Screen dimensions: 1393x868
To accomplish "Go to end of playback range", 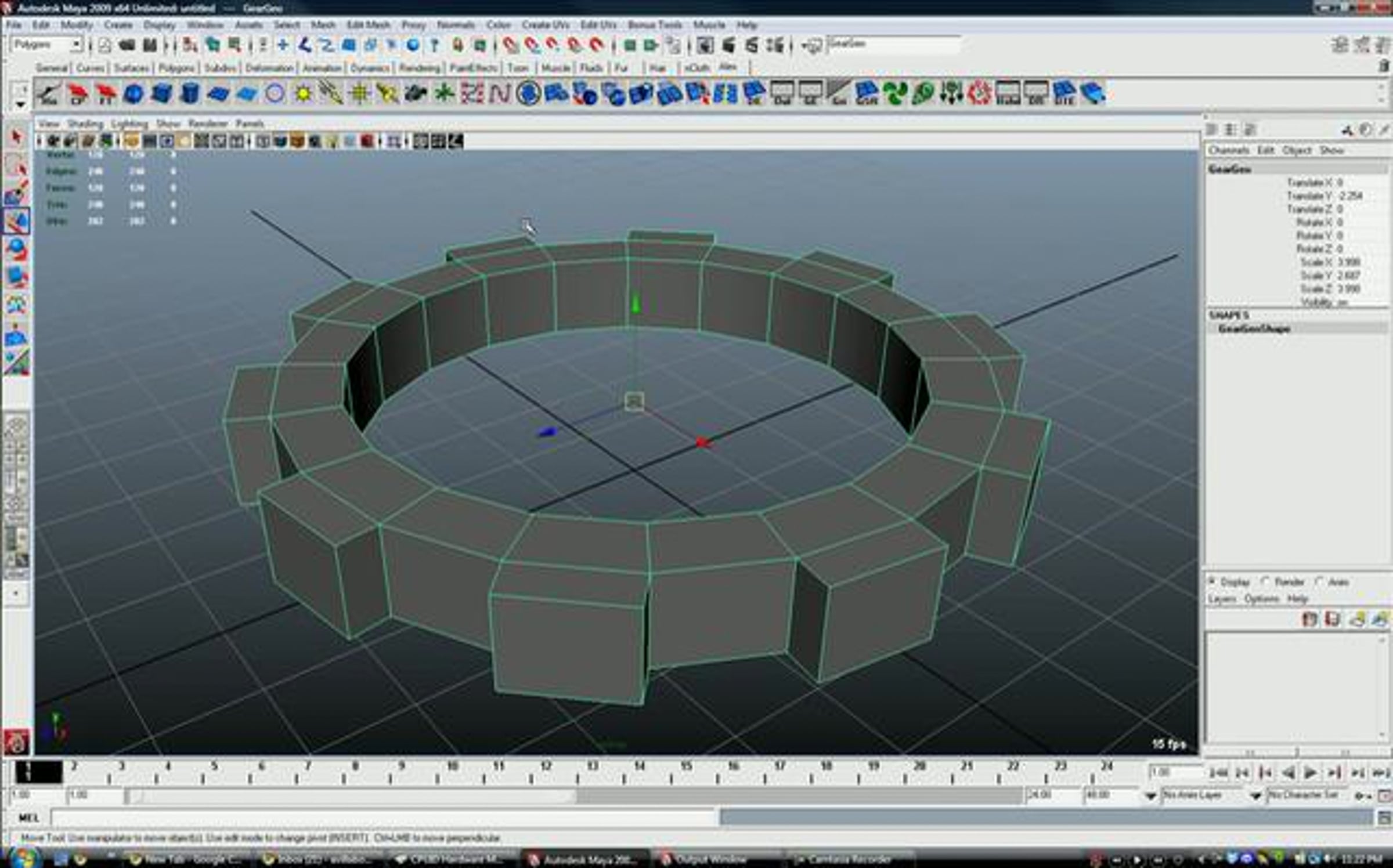I will (x=1381, y=773).
